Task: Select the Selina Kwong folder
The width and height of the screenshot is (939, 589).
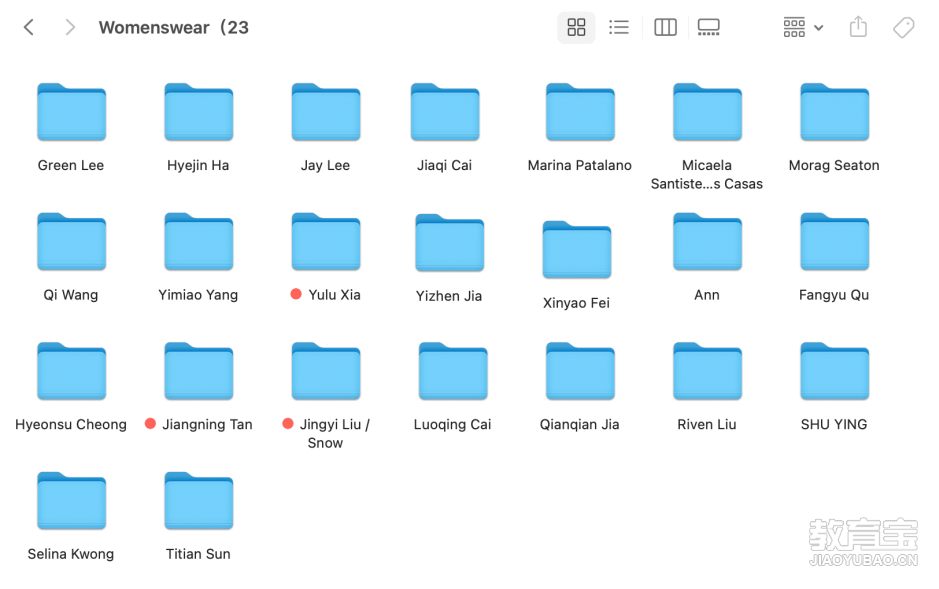Action: tap(71, 501)
